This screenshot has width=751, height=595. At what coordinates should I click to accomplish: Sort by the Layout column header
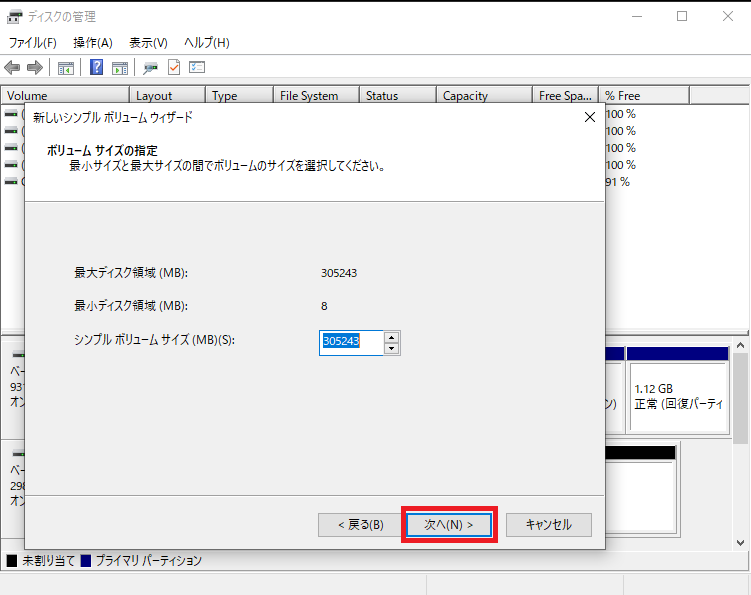168,96
